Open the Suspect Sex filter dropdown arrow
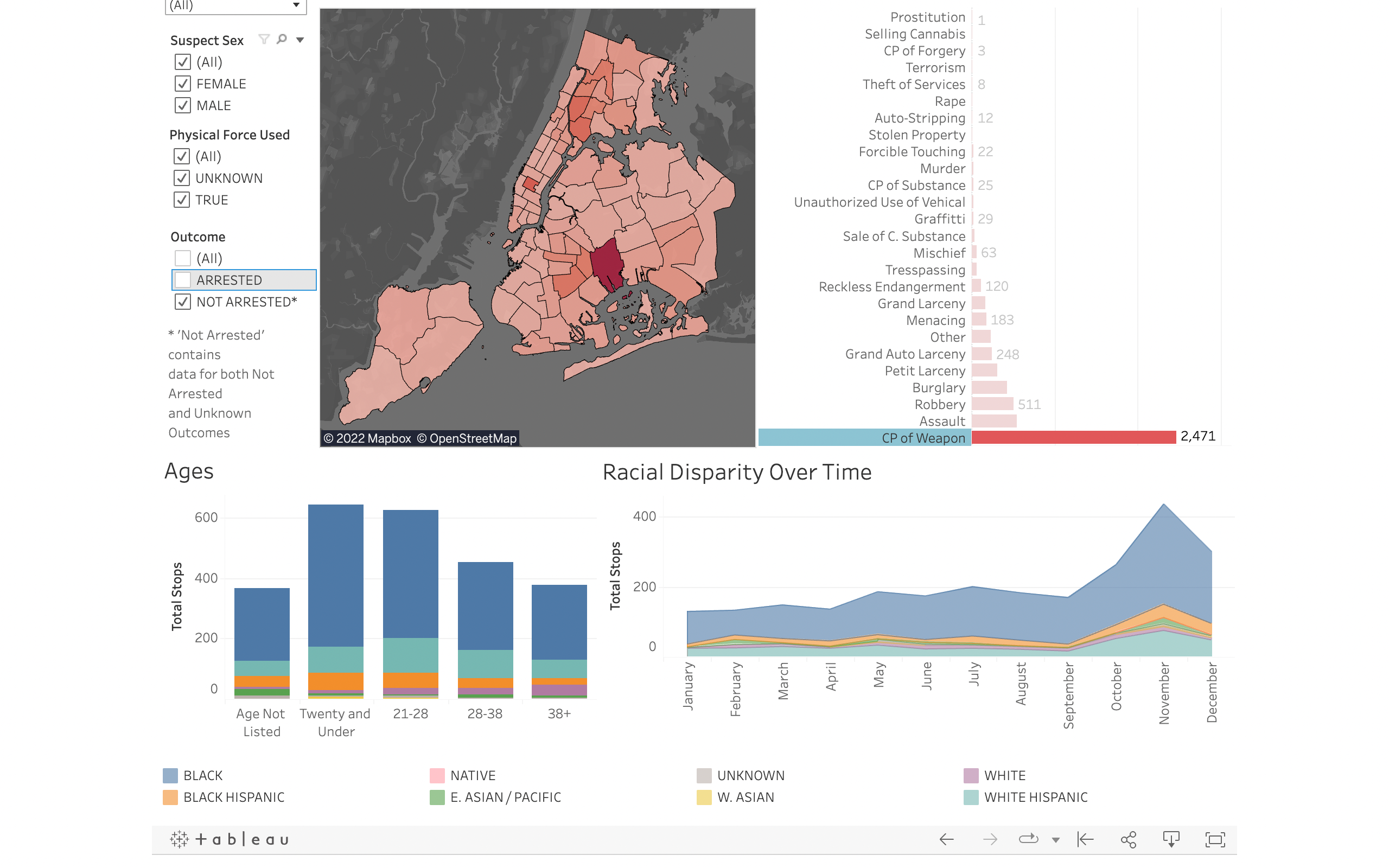This screenshot has width=1389, height=868. click(300, 40)
